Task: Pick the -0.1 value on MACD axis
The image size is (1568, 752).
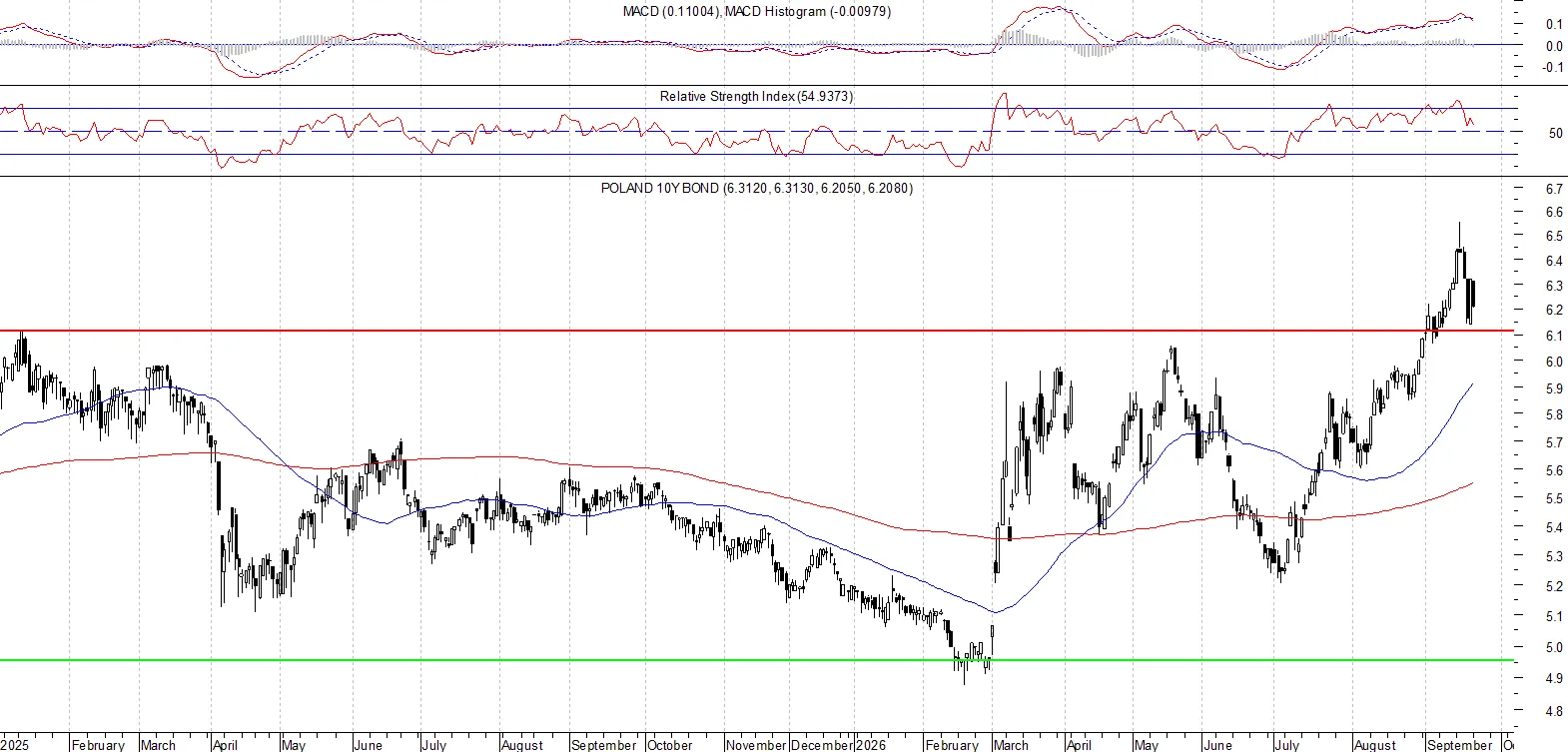Action: 1552,68
